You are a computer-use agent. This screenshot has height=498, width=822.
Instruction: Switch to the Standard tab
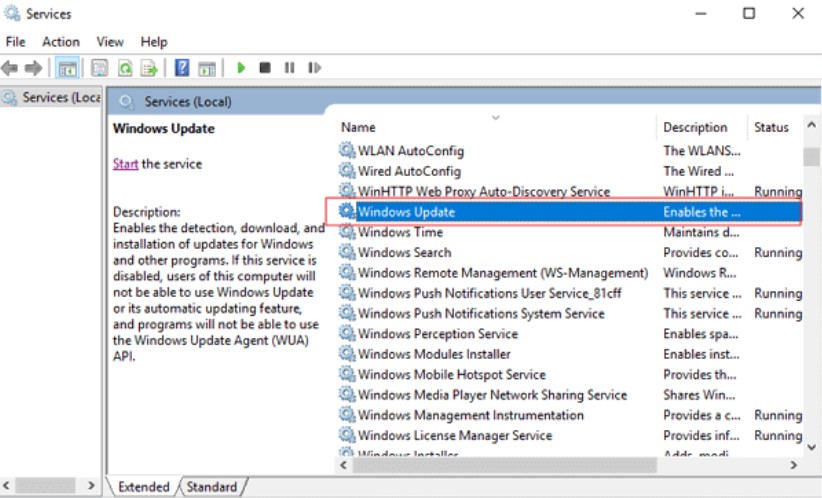[x=212, y=486]
